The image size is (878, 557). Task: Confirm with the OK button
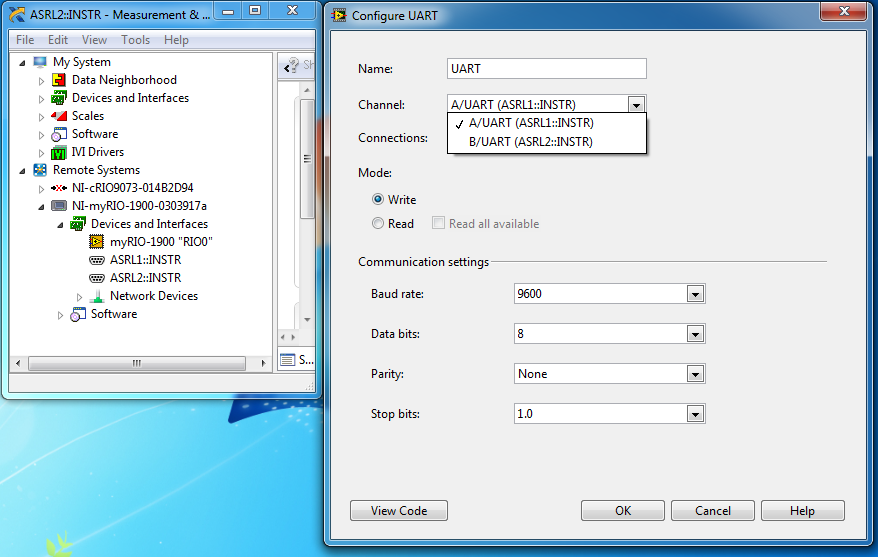pos(623,511)
